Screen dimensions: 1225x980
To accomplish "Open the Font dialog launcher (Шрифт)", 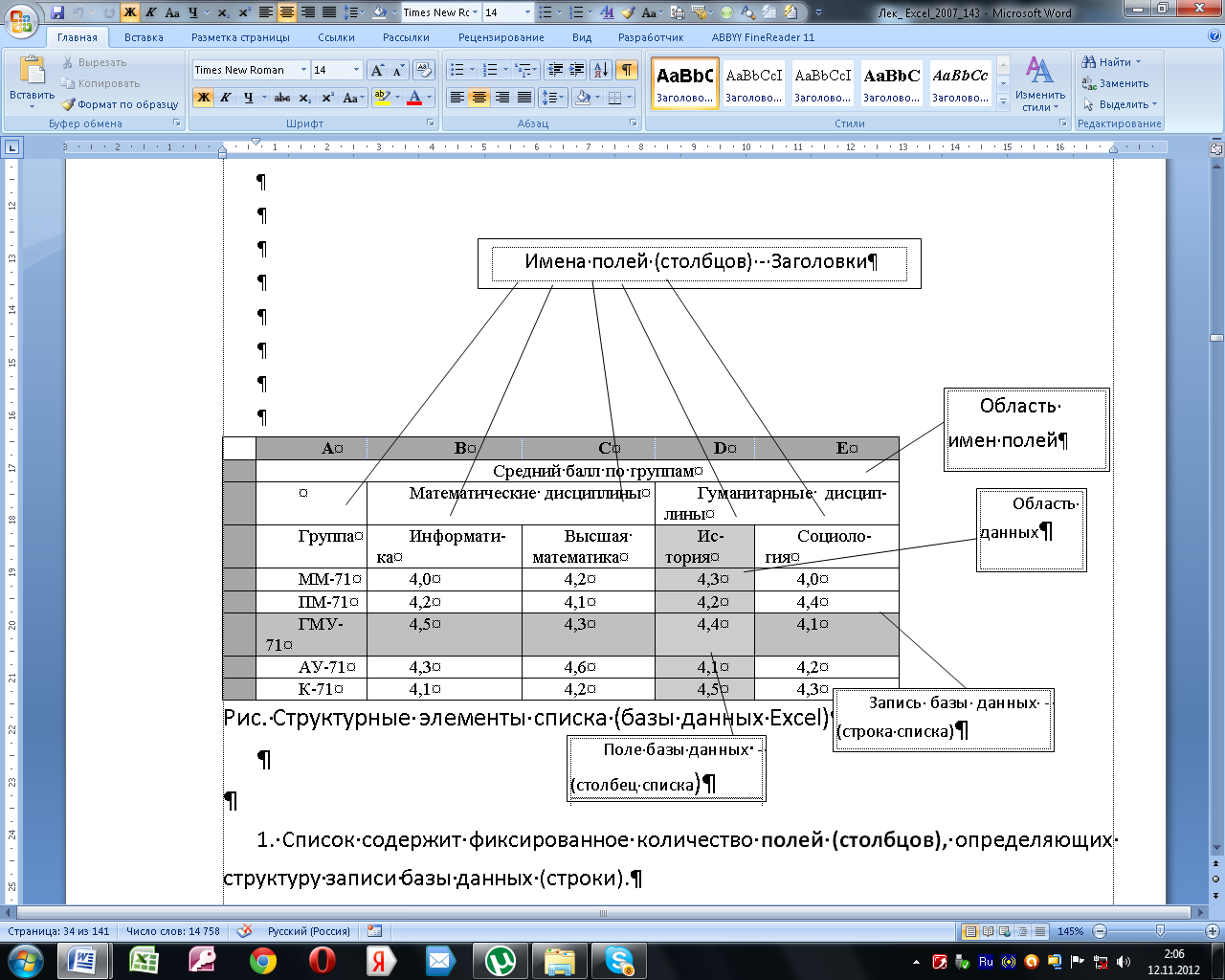I will 429,123.
